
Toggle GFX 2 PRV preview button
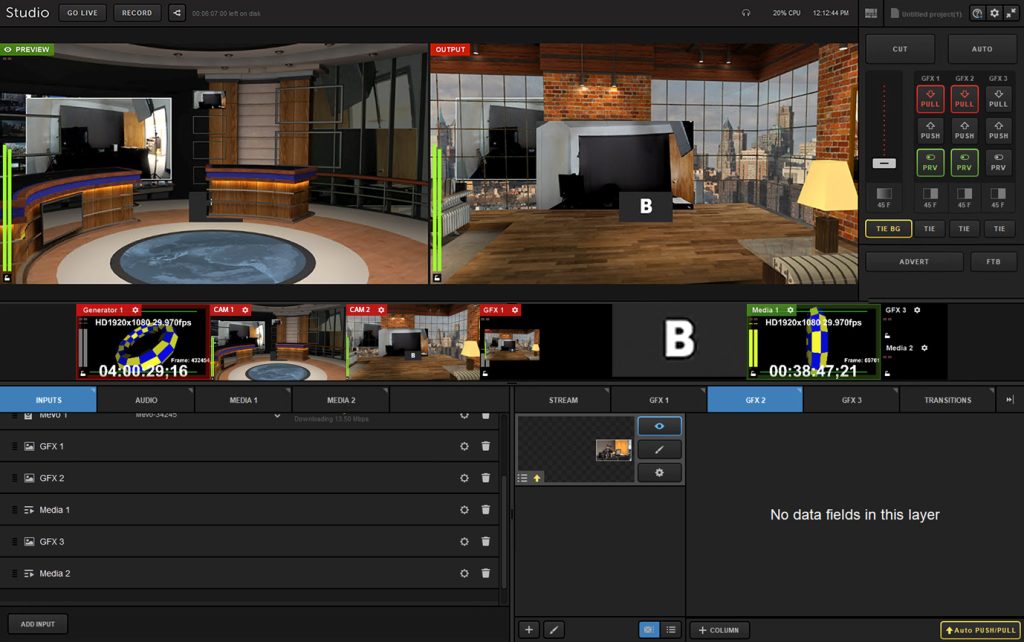[964, 163]
